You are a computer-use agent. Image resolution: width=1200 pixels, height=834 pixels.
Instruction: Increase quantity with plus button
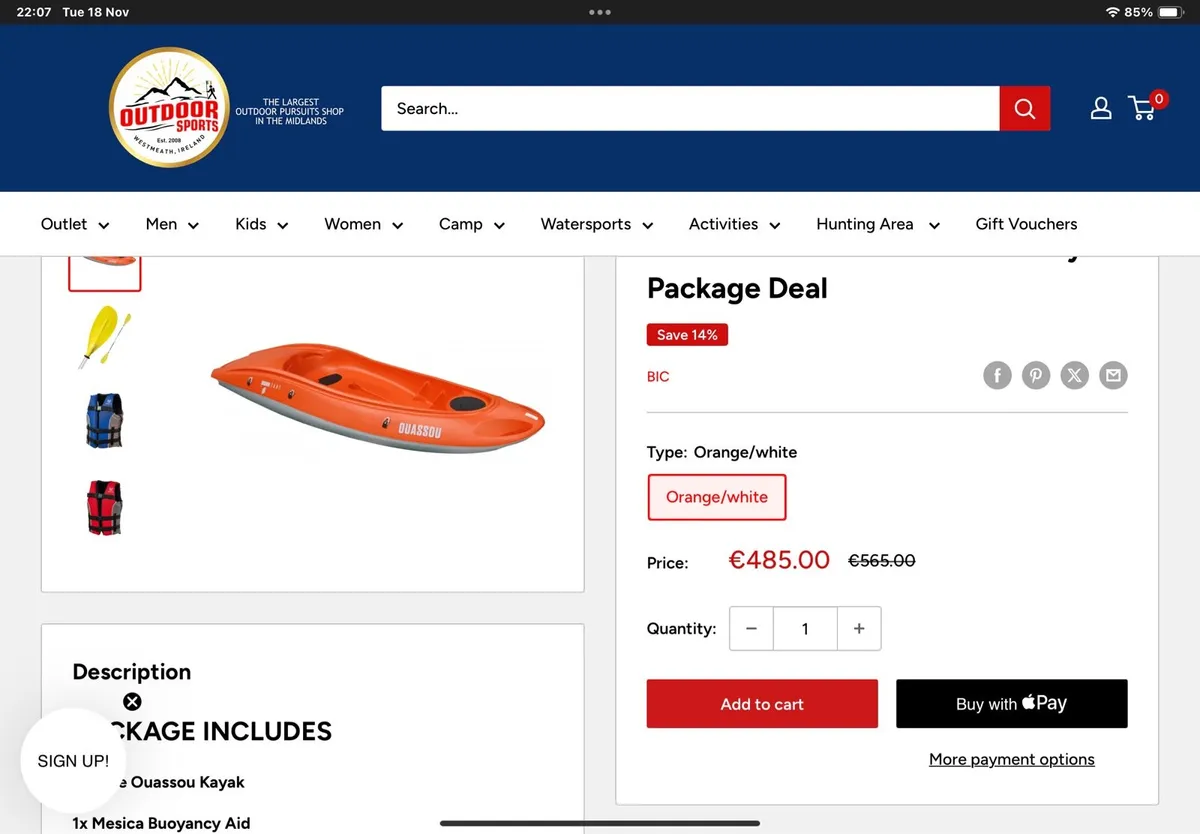(859, 629)
